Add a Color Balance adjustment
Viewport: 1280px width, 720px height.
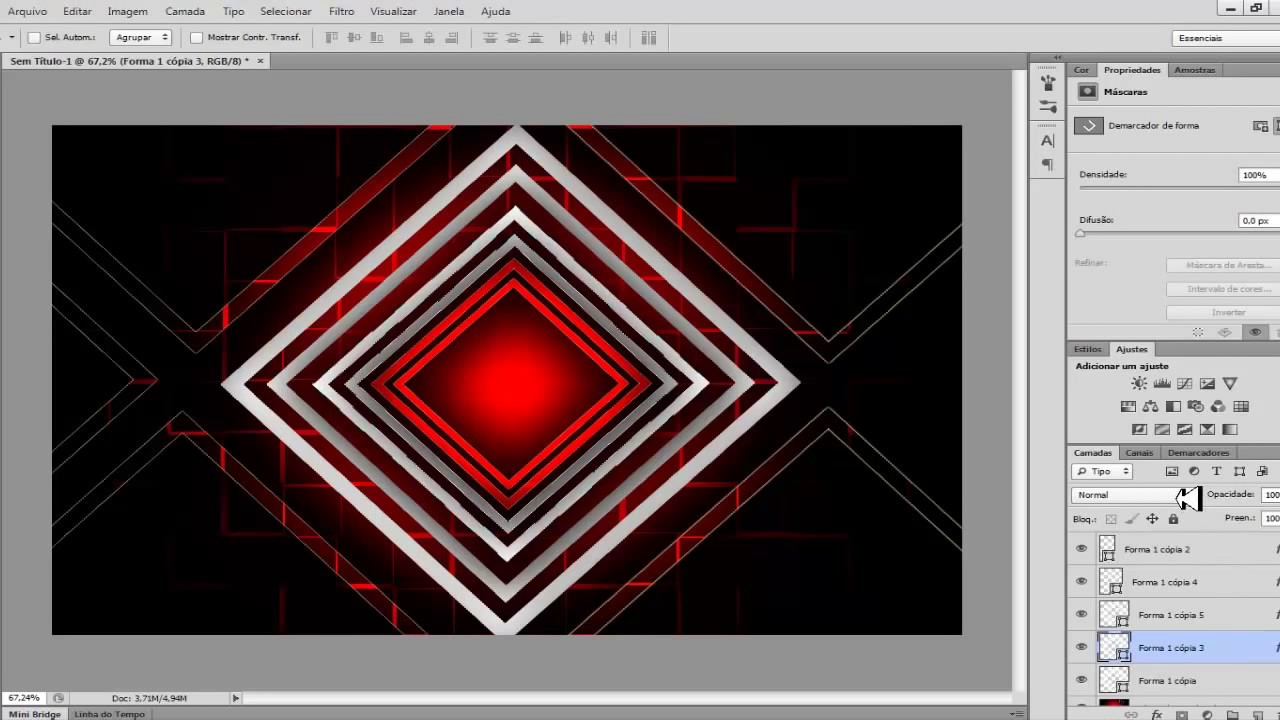(1150, 407)
